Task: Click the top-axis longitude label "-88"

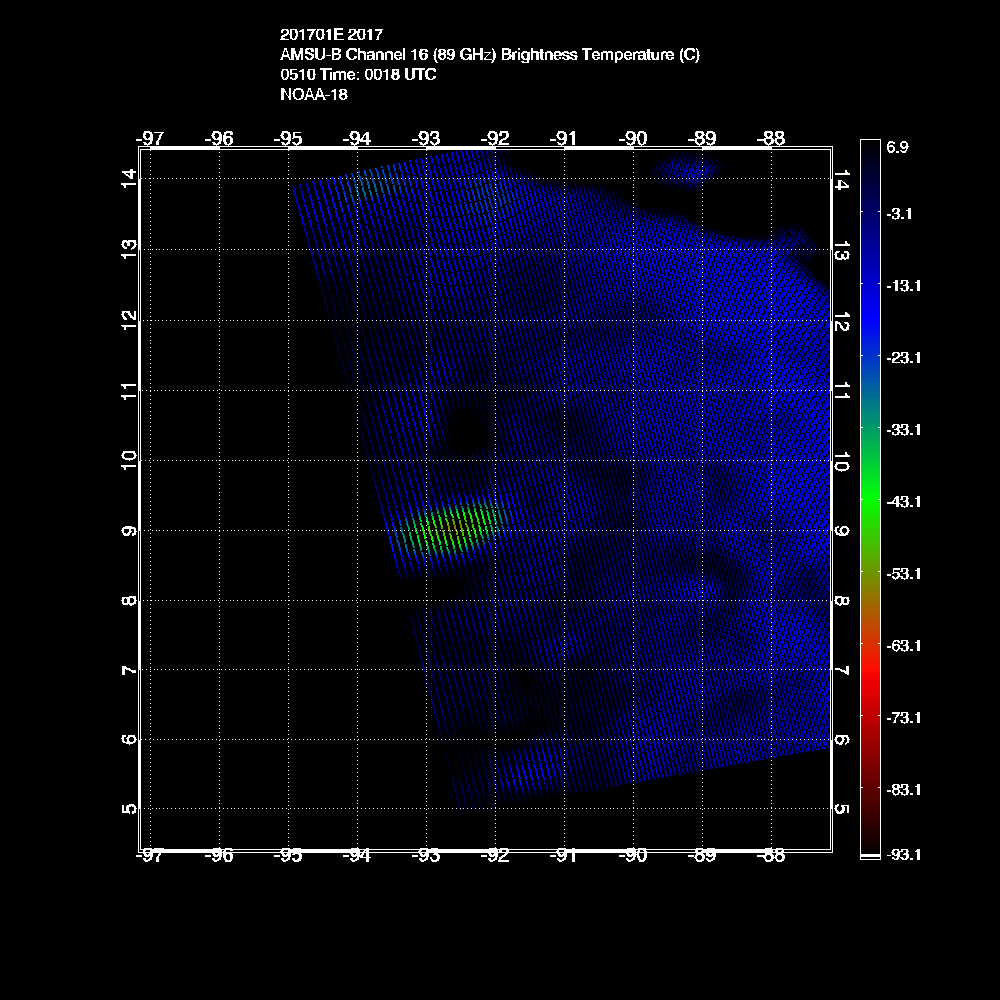Action: click(770, 138)
